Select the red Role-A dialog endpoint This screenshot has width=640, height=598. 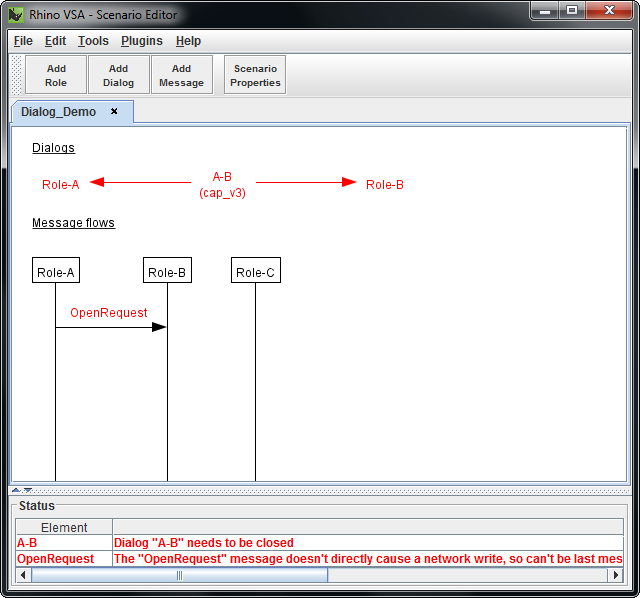(x=60, y=185)
